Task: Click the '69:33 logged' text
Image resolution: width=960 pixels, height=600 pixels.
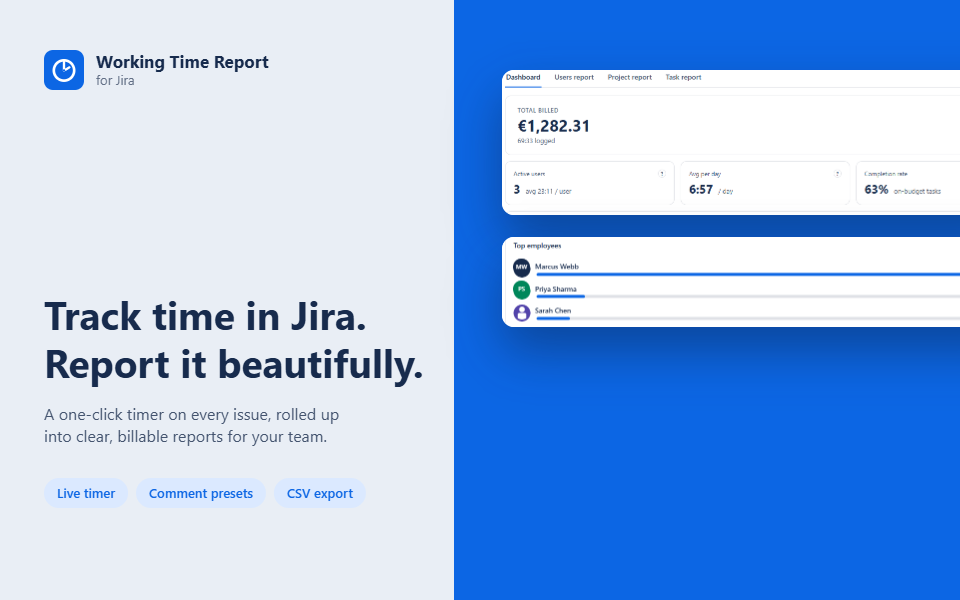Action: pyautogui.click(x=536, y=141)
